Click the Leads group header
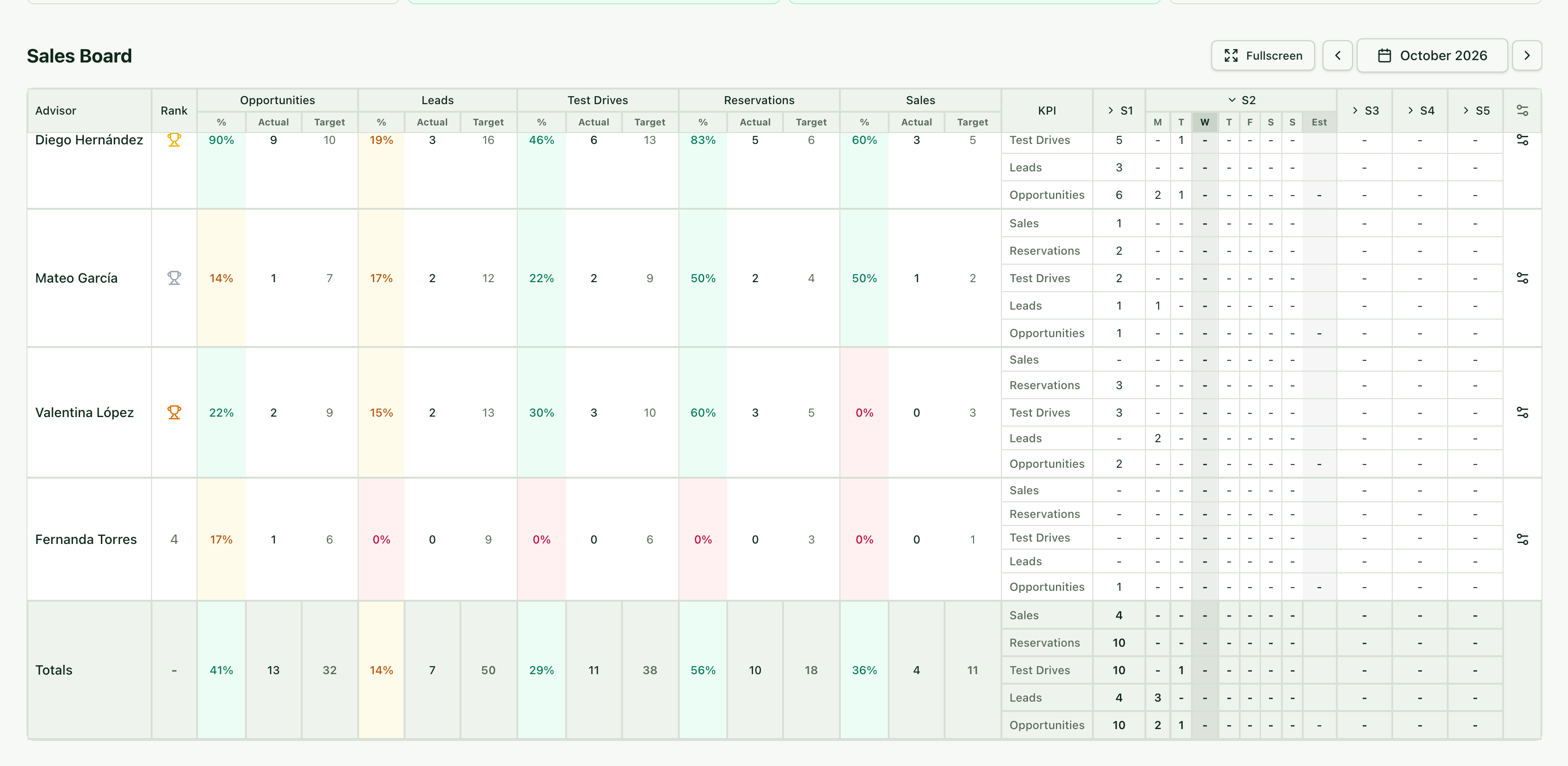This screenshot has width=1568, height=766. point(438,100)
